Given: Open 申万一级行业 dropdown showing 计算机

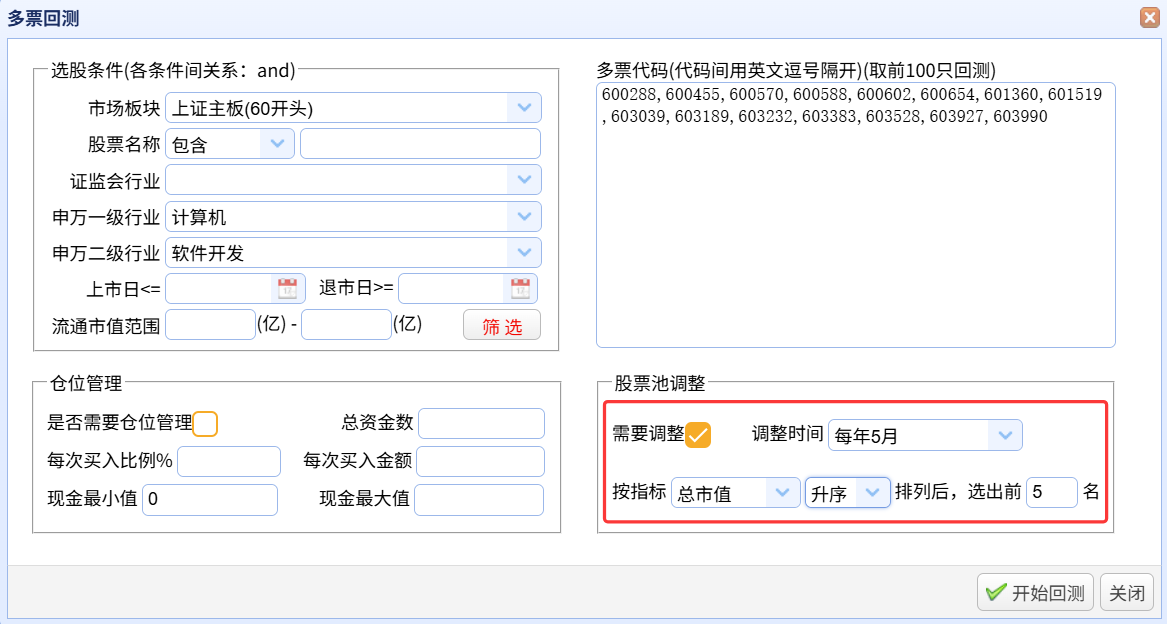Looking at the screenshot, I should tap(354, 217).
